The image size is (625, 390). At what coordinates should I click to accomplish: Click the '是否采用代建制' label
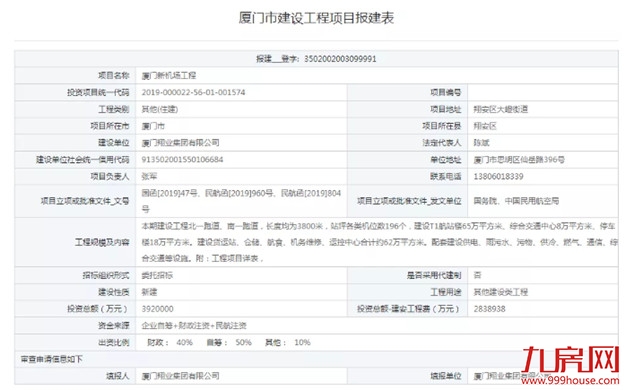[x=434, y=276]
